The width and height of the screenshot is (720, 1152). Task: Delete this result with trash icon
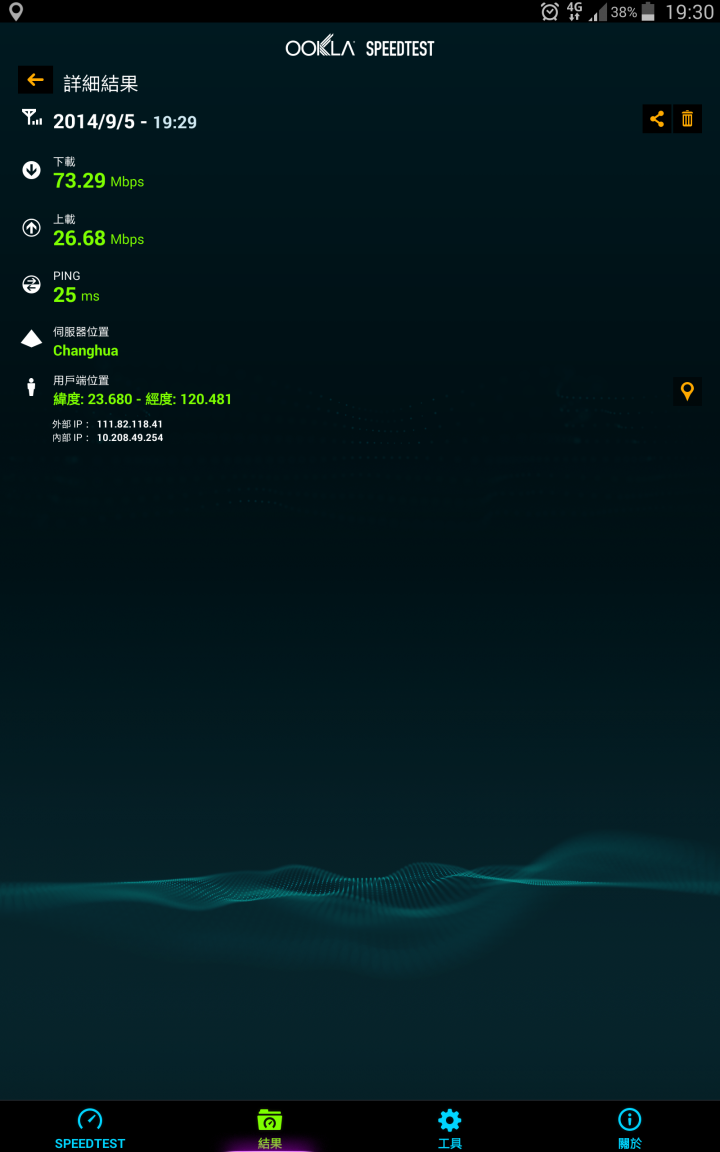coord(687,119)
